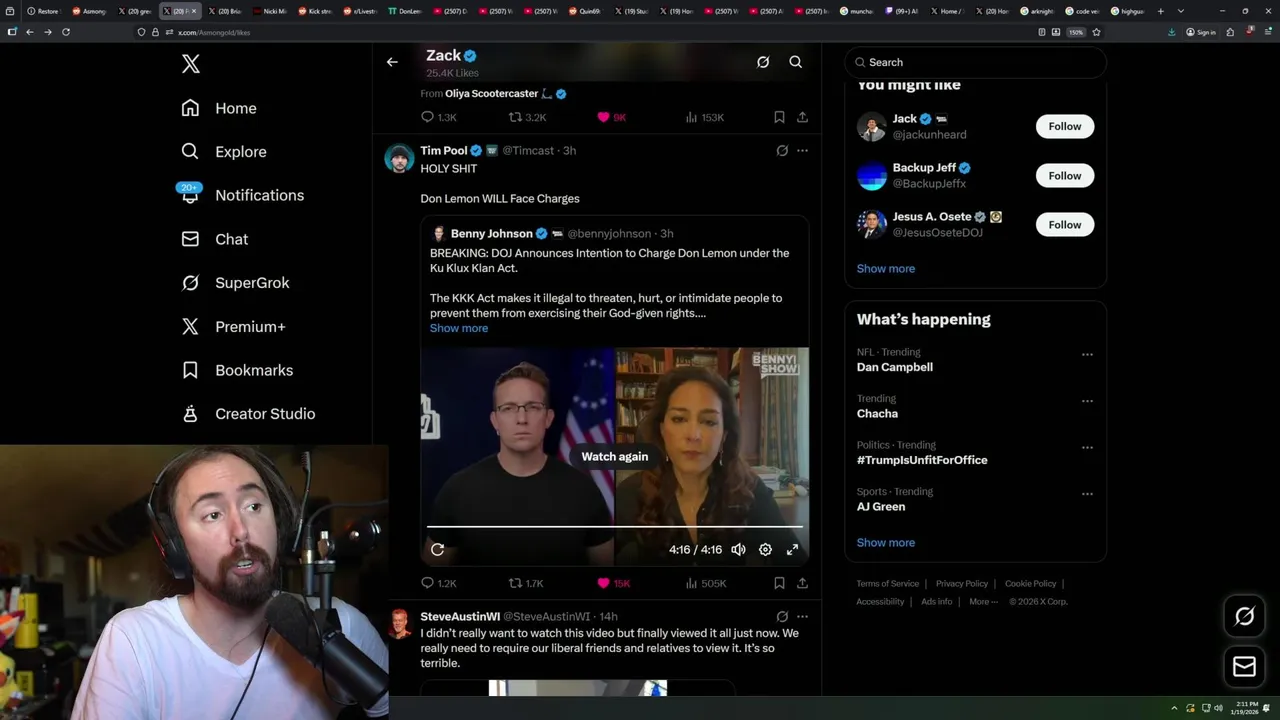
Task: Open SuperGrok in the sidebar
Action: point(235,283)
